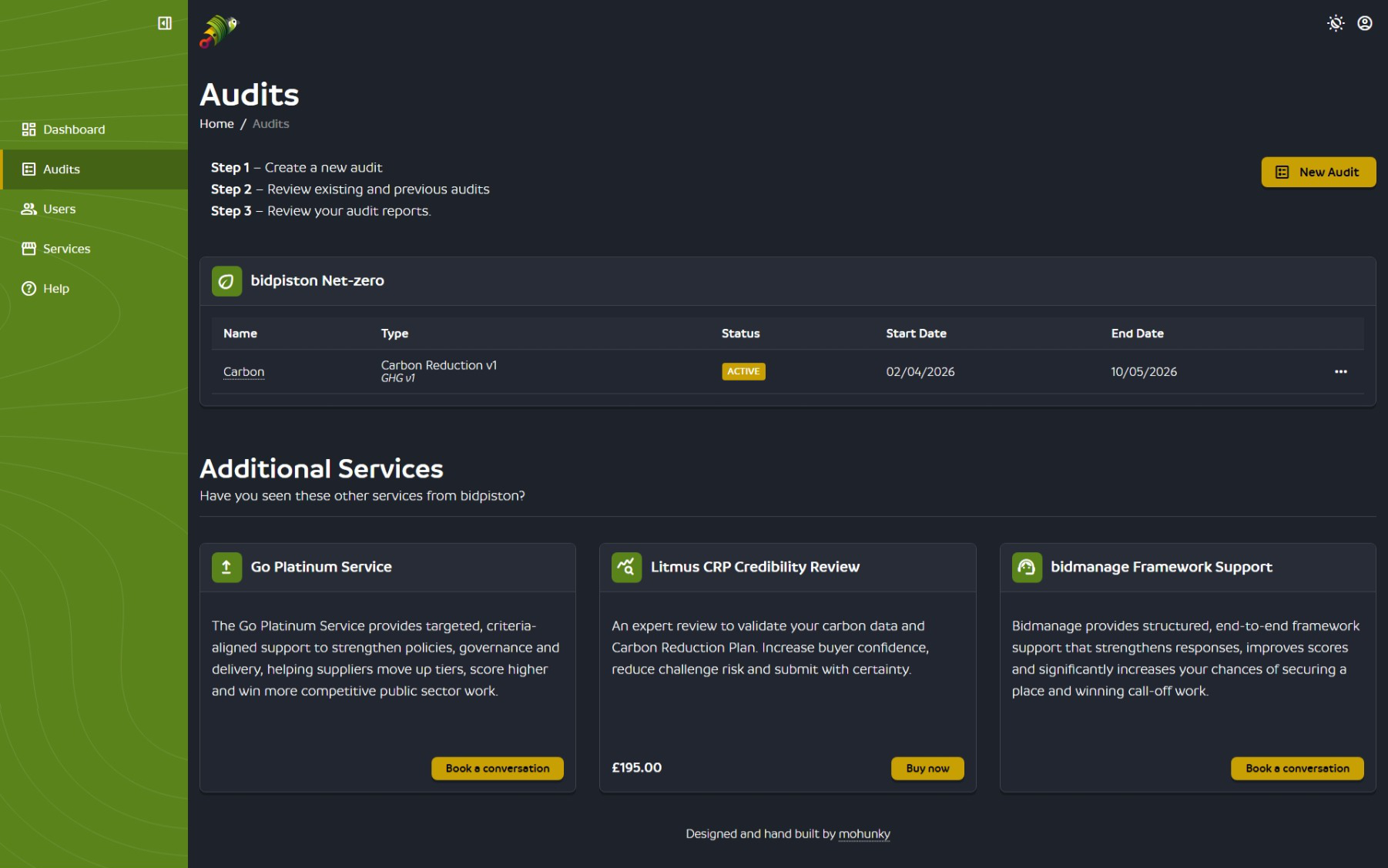
Task: Select Audits in the sidebar menu
Action: pyautogui.click(x=94, y=169)
